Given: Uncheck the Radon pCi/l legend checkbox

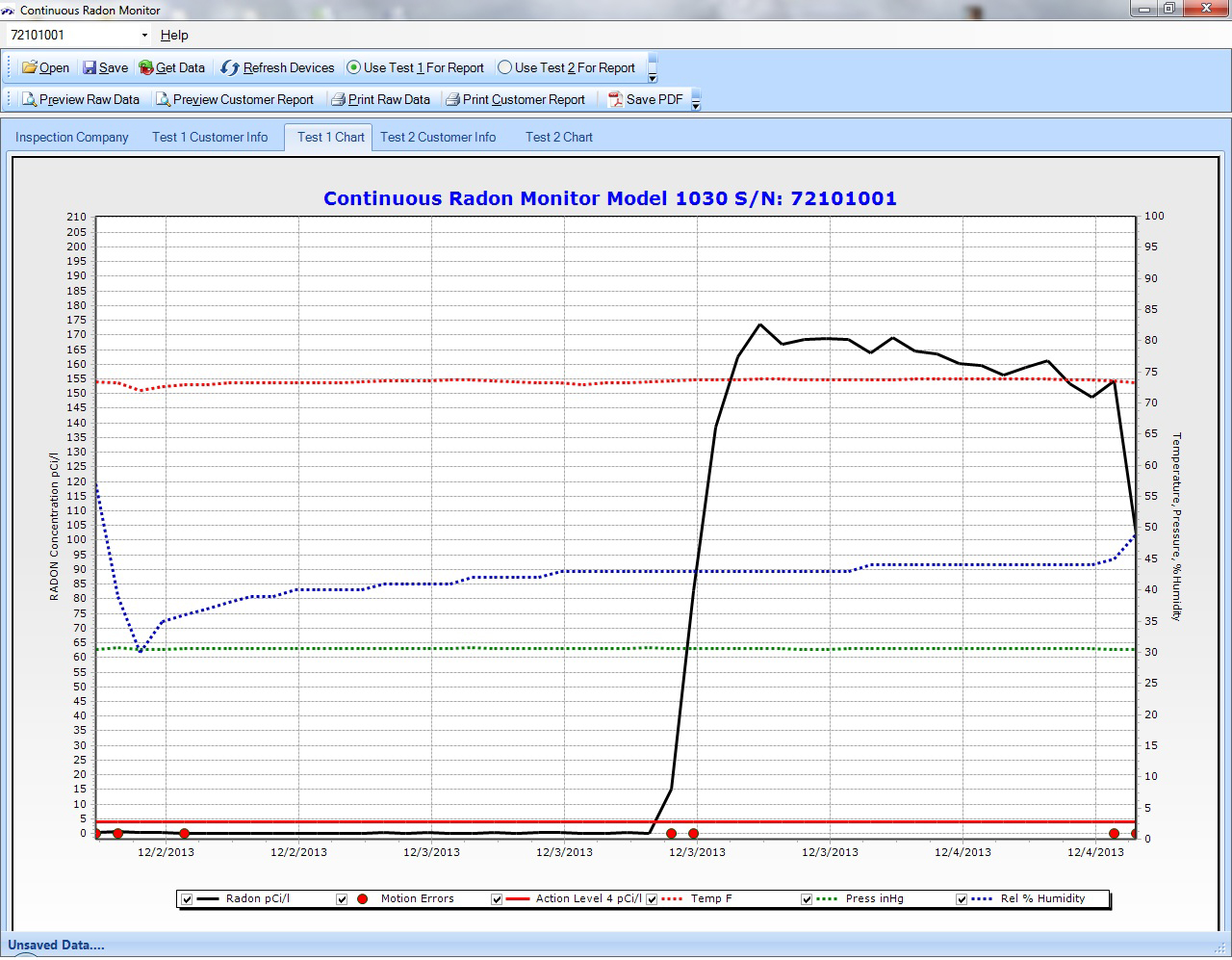Looking at the screenshot, I should coord(188,899).
